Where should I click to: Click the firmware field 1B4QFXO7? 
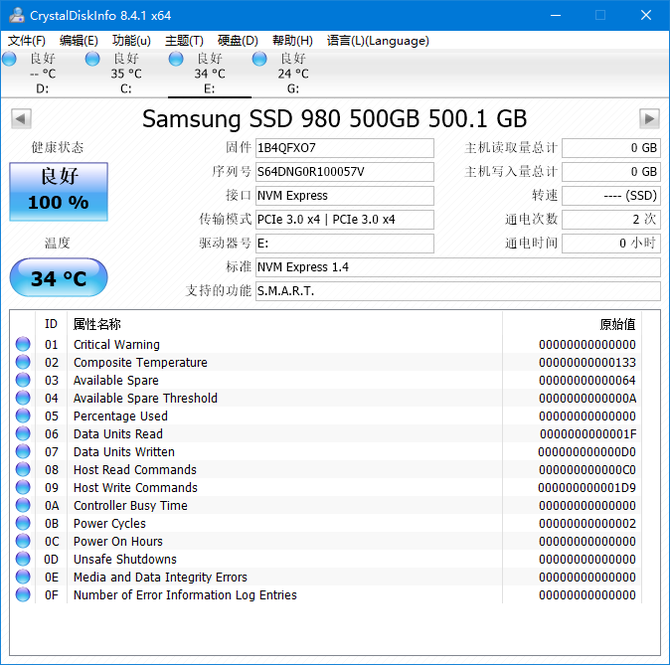coord(344,148)
